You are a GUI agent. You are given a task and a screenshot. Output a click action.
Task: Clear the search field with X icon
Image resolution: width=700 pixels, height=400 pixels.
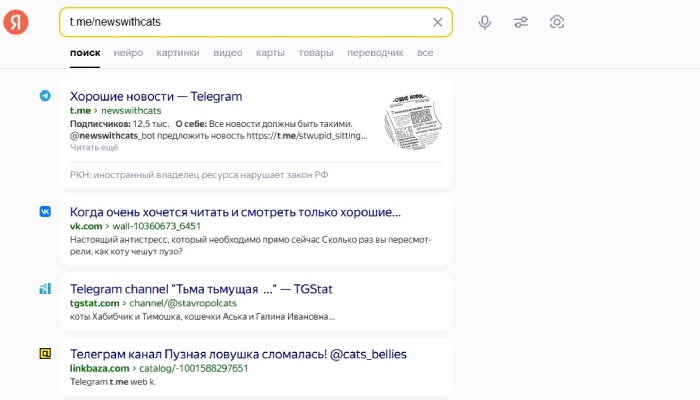click(437, 22)
